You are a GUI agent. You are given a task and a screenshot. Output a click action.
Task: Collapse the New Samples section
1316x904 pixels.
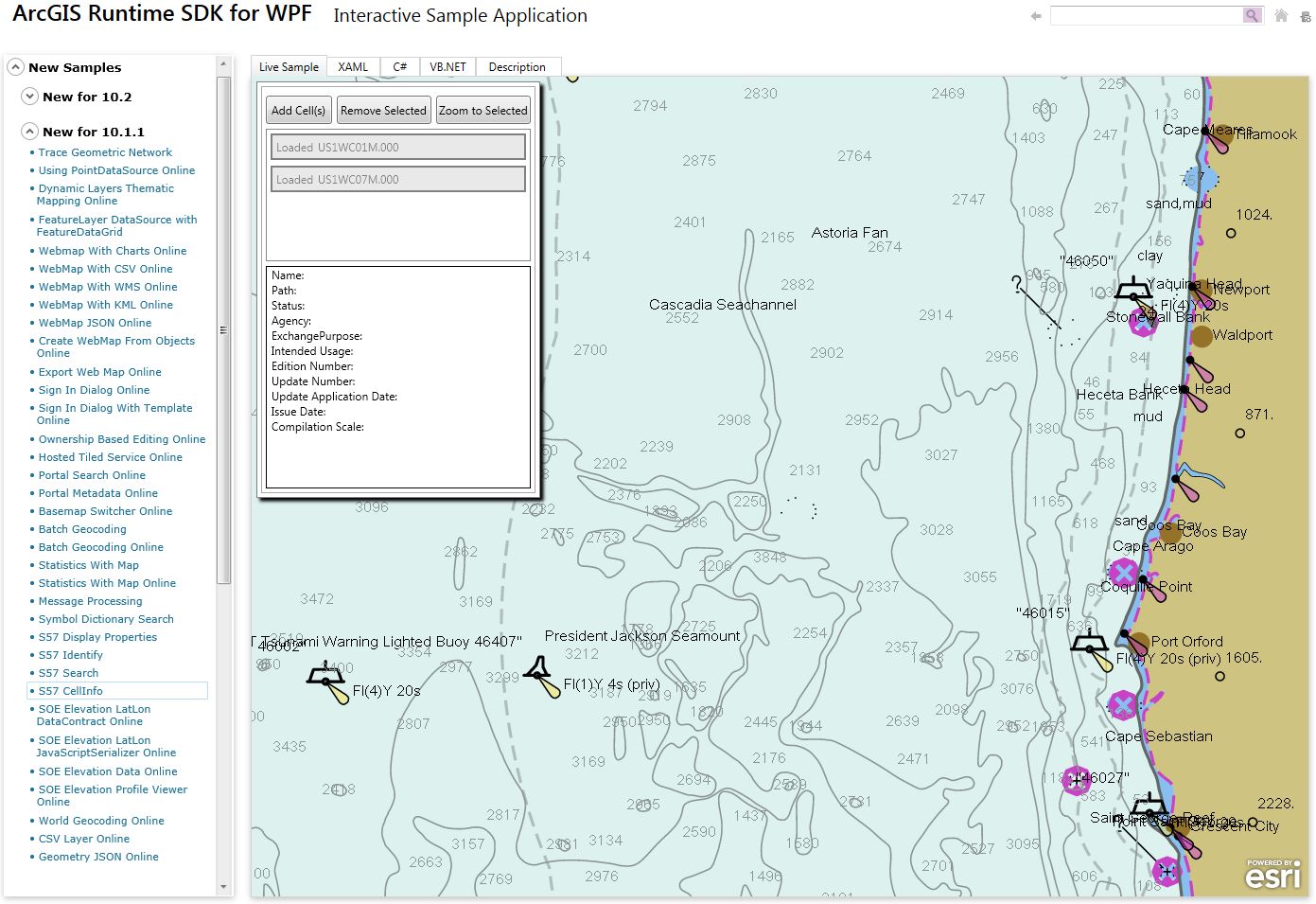pyautogui.click(x=15, y=67)
